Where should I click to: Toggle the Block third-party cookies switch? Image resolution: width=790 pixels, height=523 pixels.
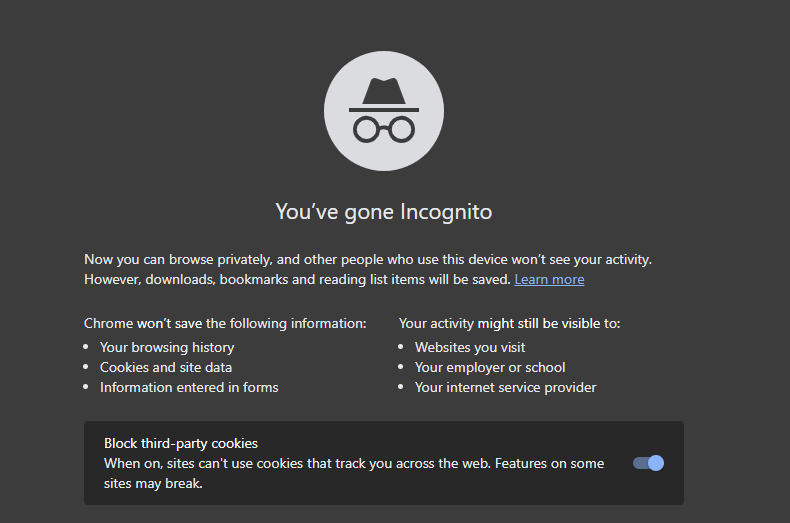[648, 463]
